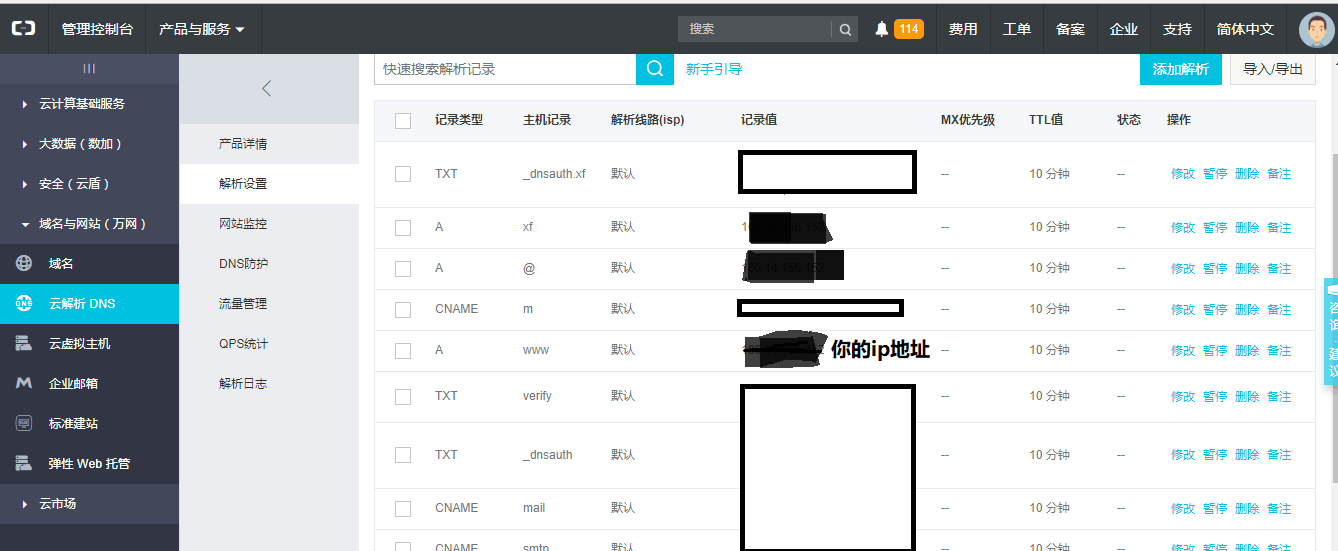This screenshot has height=551, width=1338.
Task: Open the 解析设置 menu item
Action: coord(243,184)
